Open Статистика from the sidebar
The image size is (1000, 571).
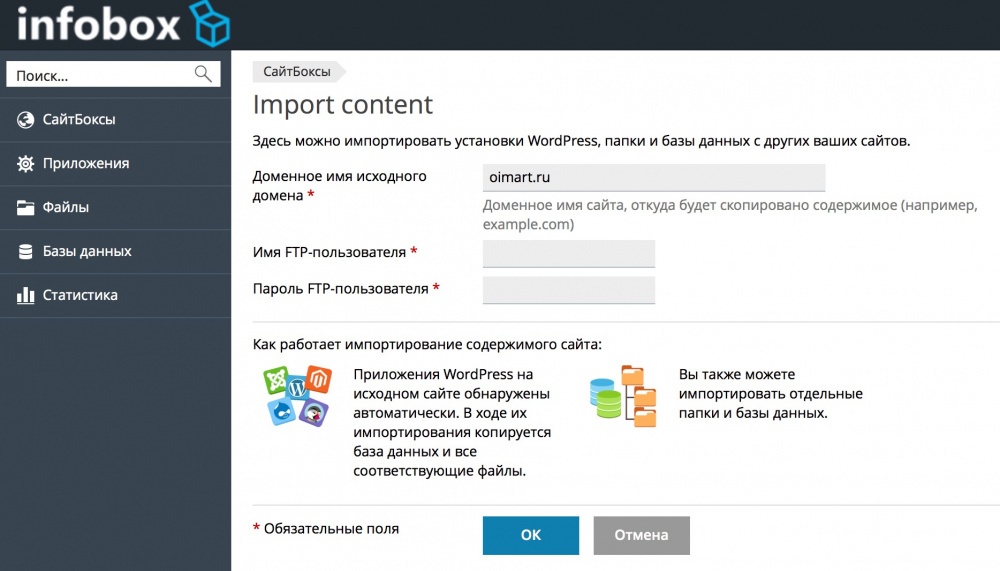[80, 296]
